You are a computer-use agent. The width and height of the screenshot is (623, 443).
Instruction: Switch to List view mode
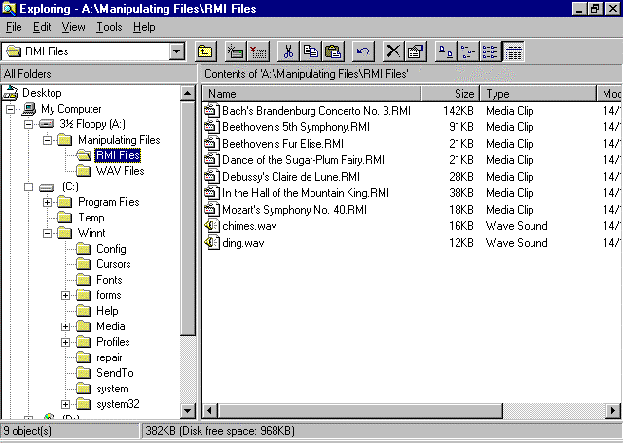coord(490,51)
